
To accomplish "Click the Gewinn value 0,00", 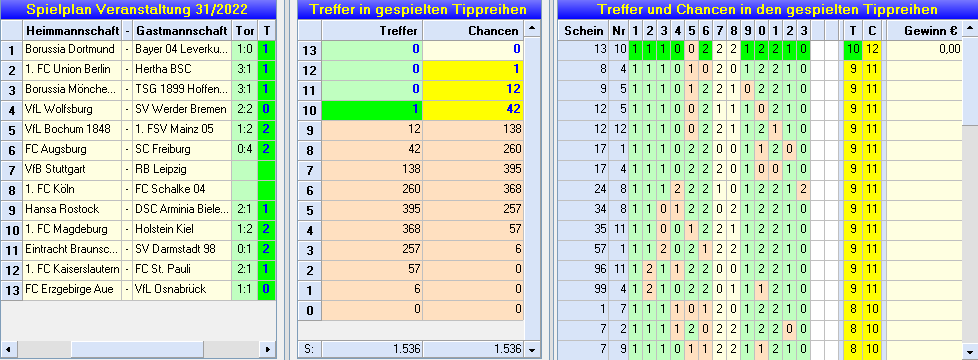I will (x=924, y=50).
